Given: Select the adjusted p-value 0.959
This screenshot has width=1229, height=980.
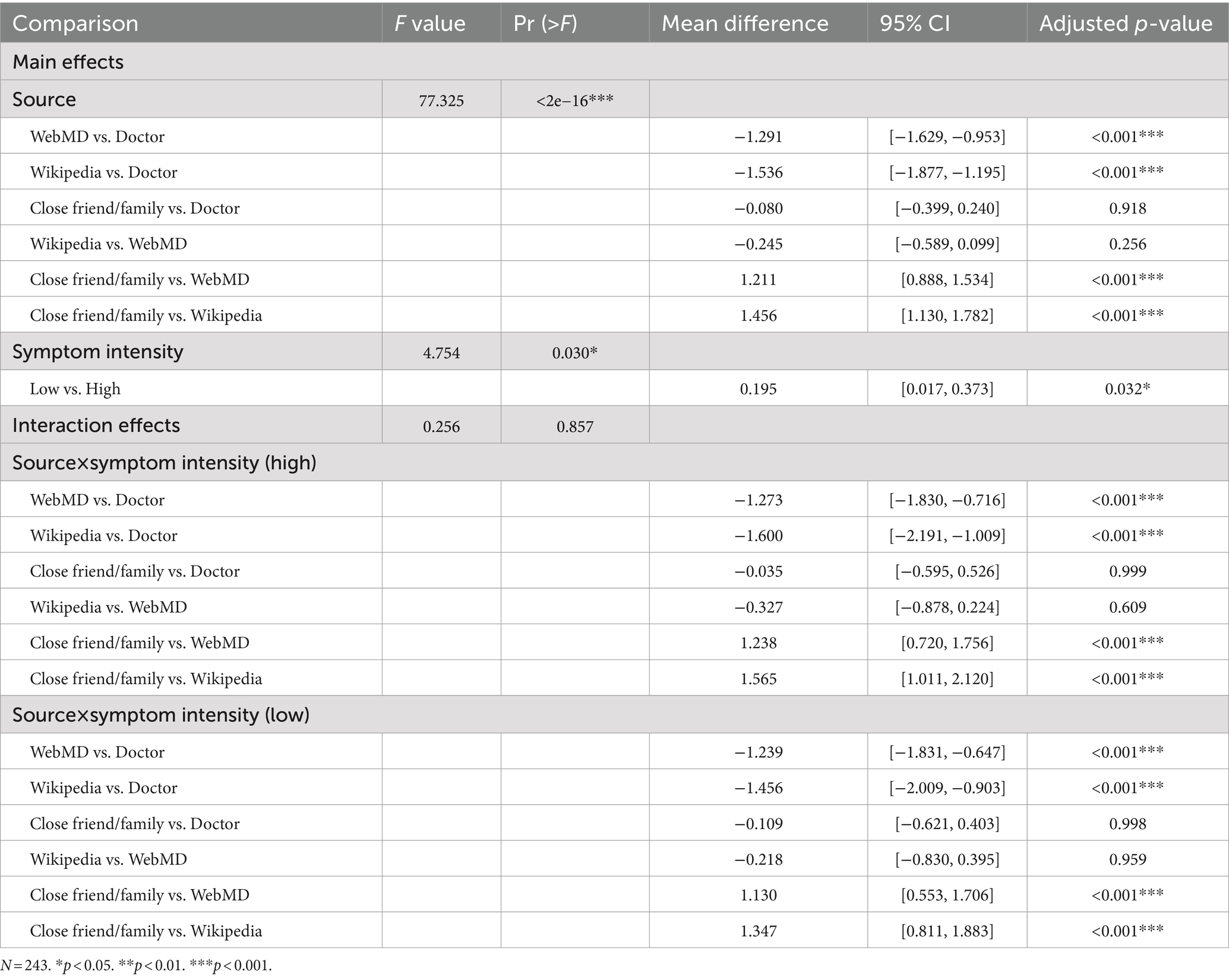Looking at the screenshot, I should click(x=1127, y=859).
